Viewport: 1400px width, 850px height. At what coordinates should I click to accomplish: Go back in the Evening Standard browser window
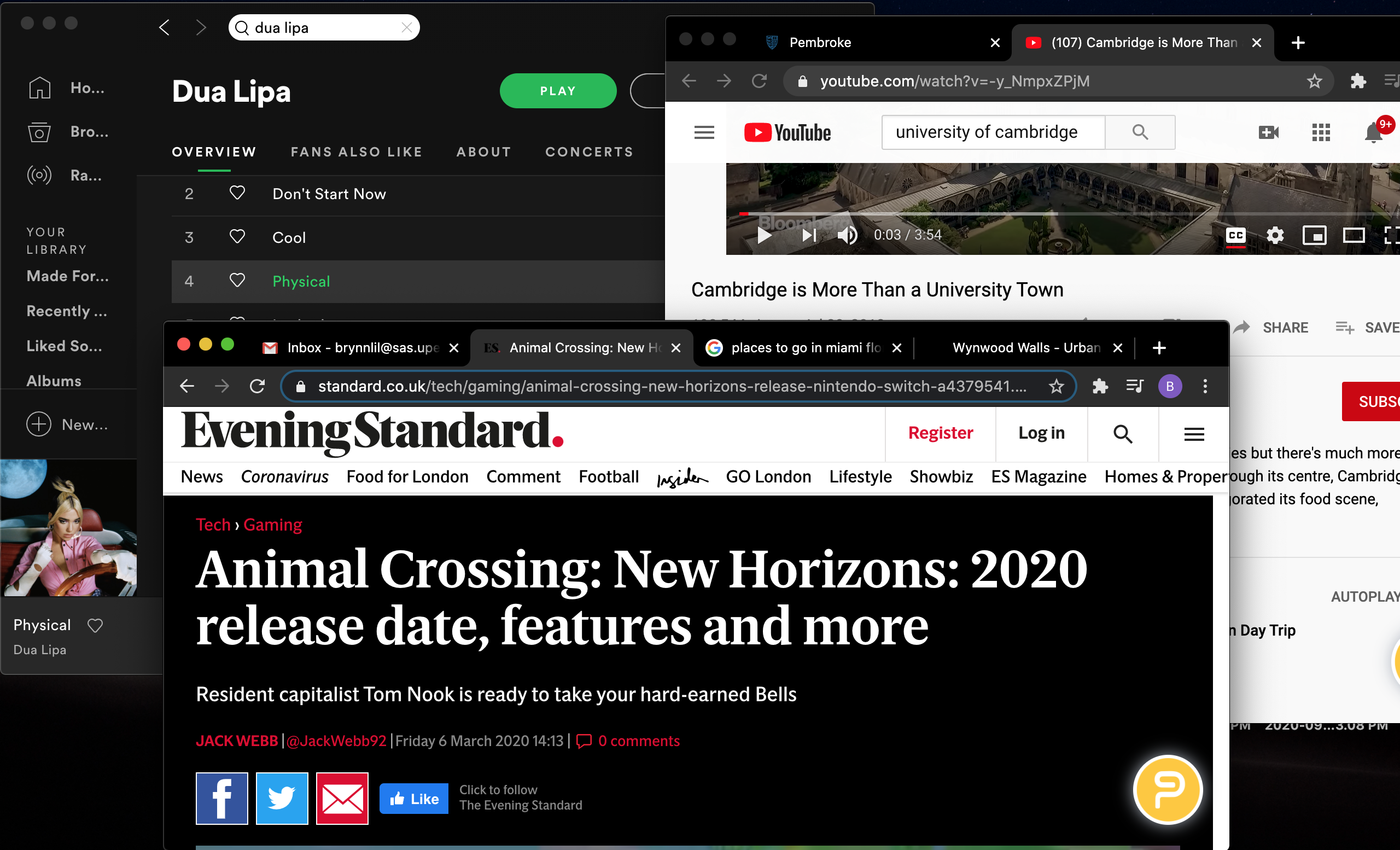187,386
